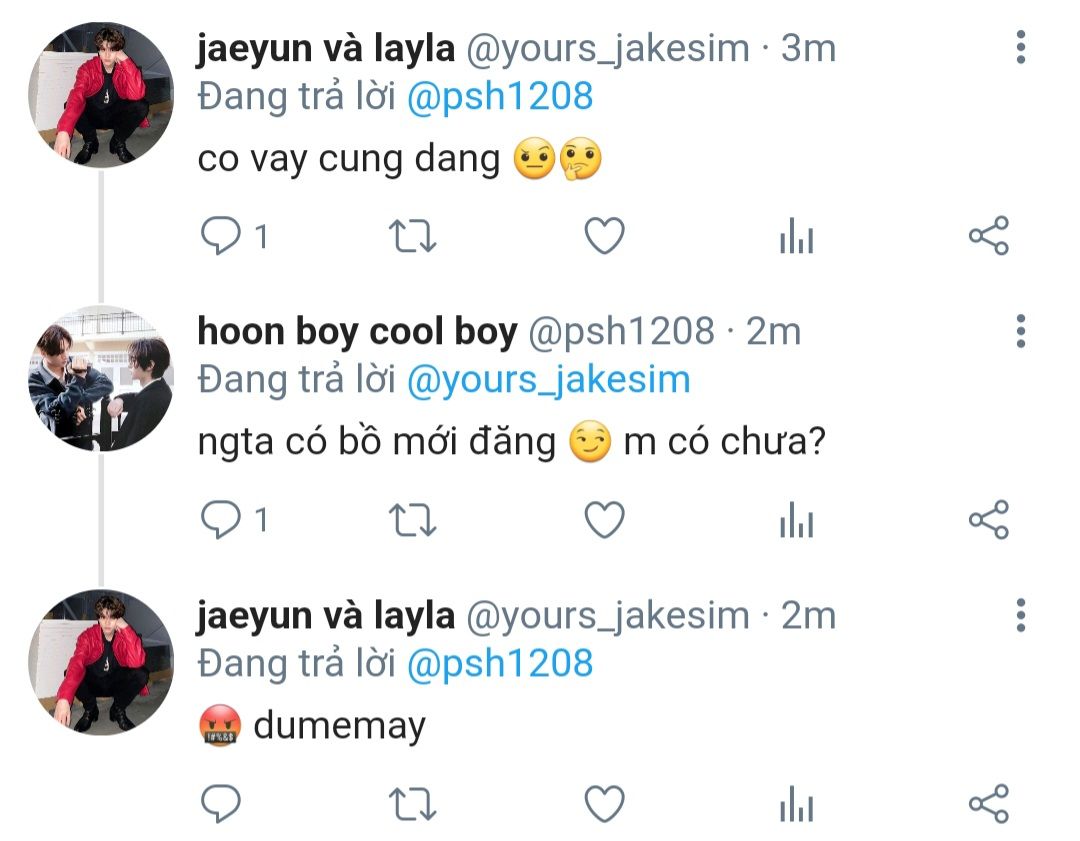Open @psh1208 mention in first tweet
The image size is (1080, 841).
(500, 96)
